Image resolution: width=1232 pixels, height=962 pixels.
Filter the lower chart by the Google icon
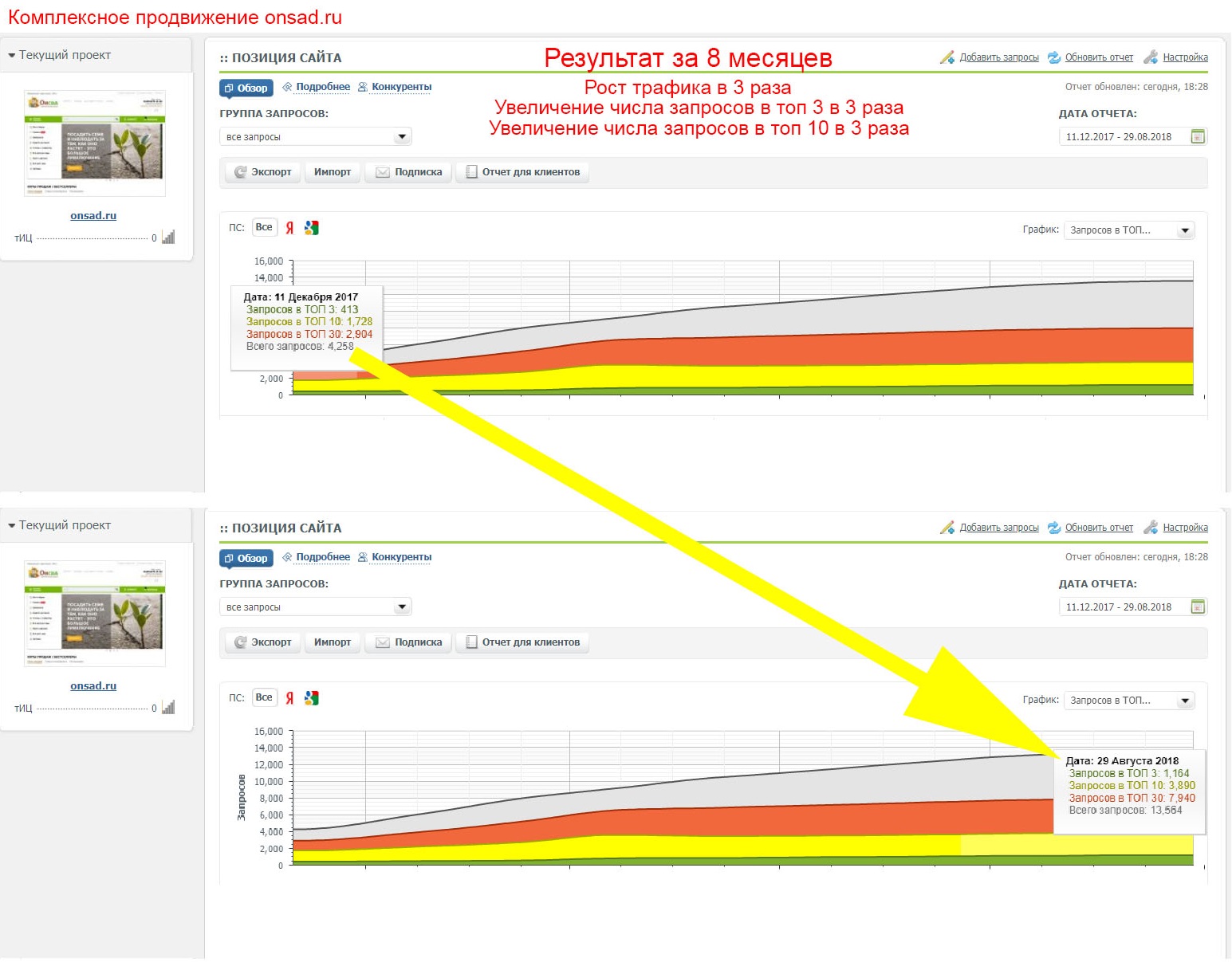(312, 698)
